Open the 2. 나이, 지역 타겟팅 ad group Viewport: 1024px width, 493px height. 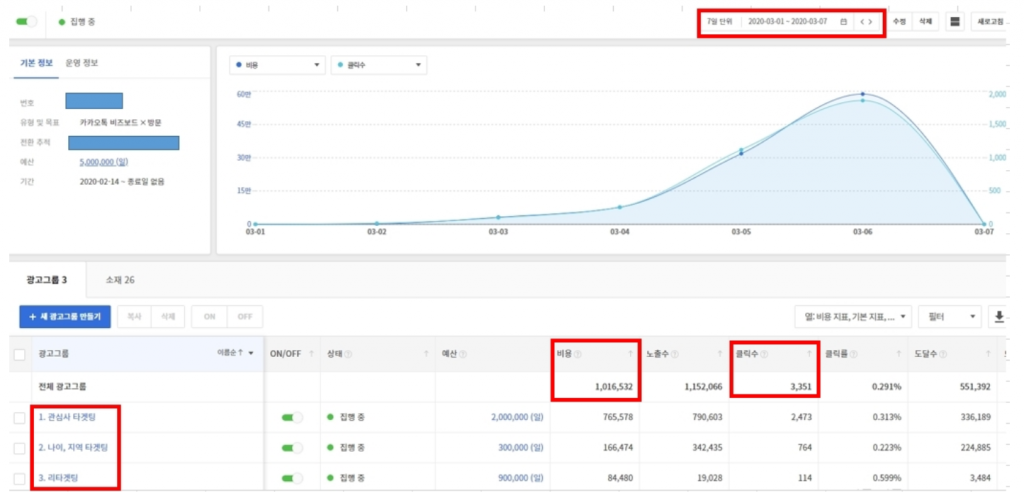pos(73,447)
